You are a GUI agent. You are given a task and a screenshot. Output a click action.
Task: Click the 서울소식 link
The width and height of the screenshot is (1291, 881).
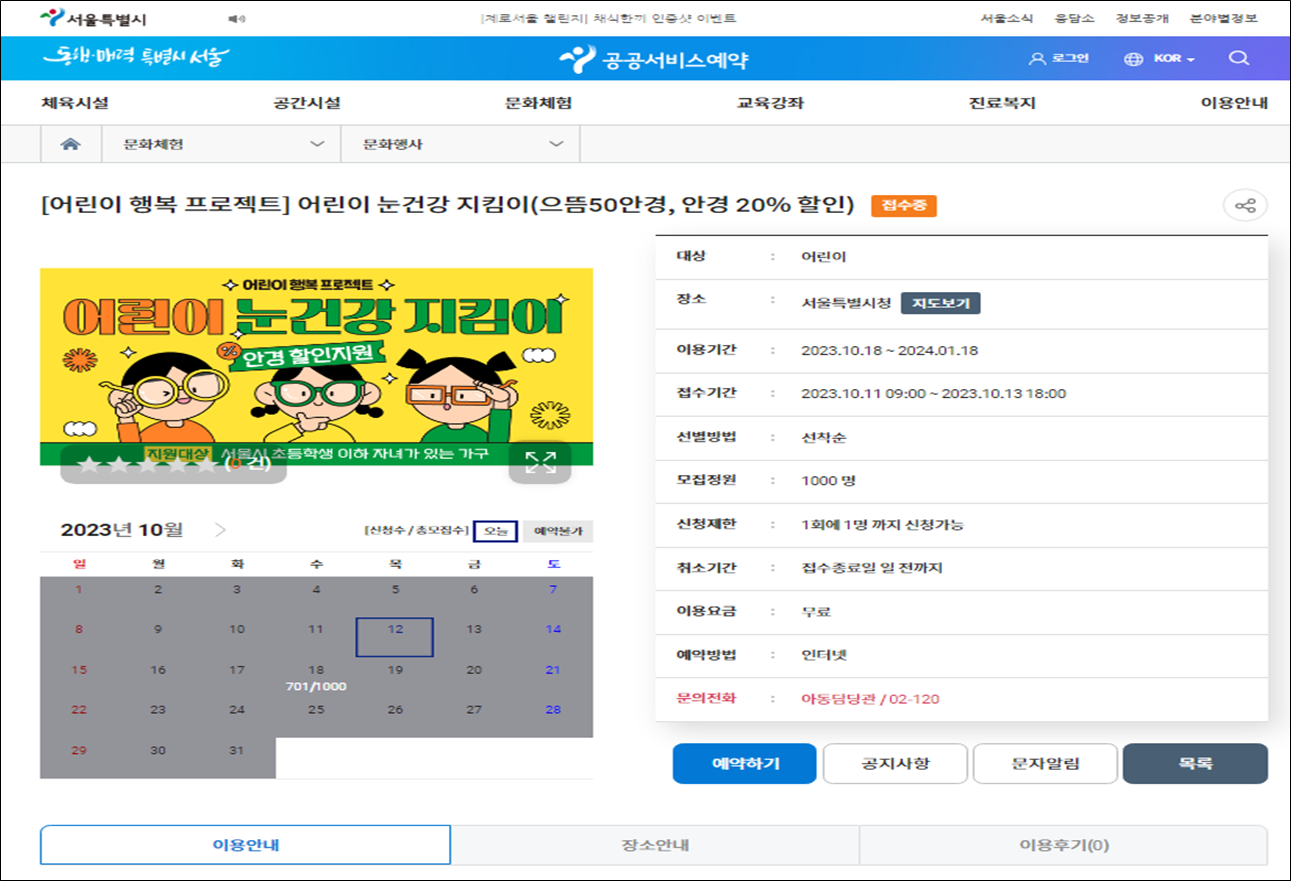click(1007, 19)
